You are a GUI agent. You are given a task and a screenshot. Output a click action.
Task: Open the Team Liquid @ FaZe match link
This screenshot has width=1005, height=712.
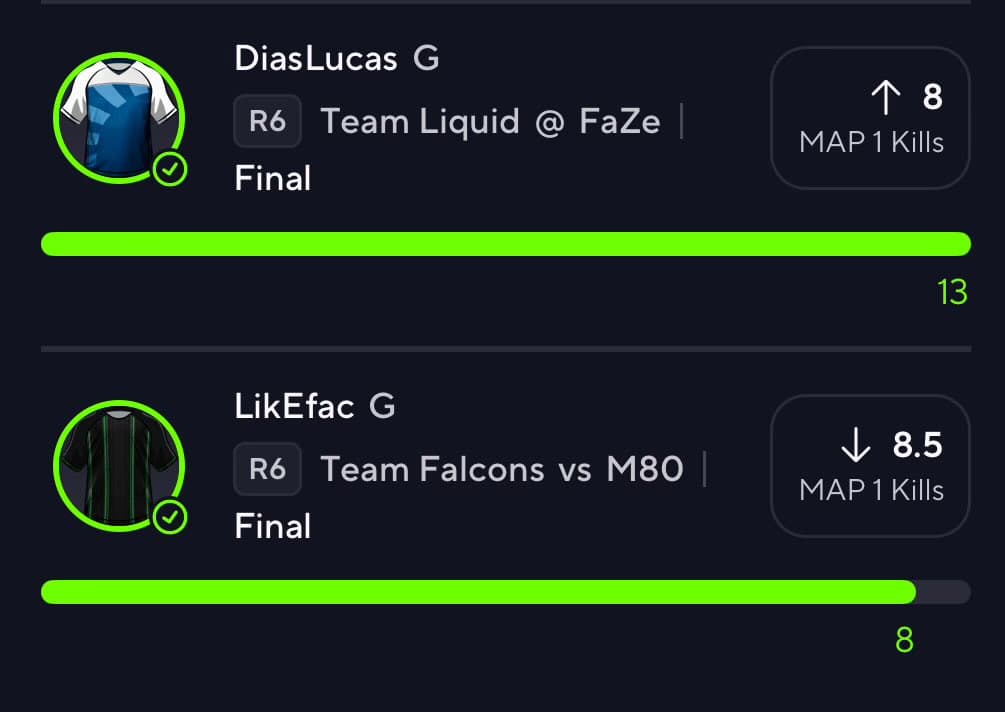pos(489,120)
